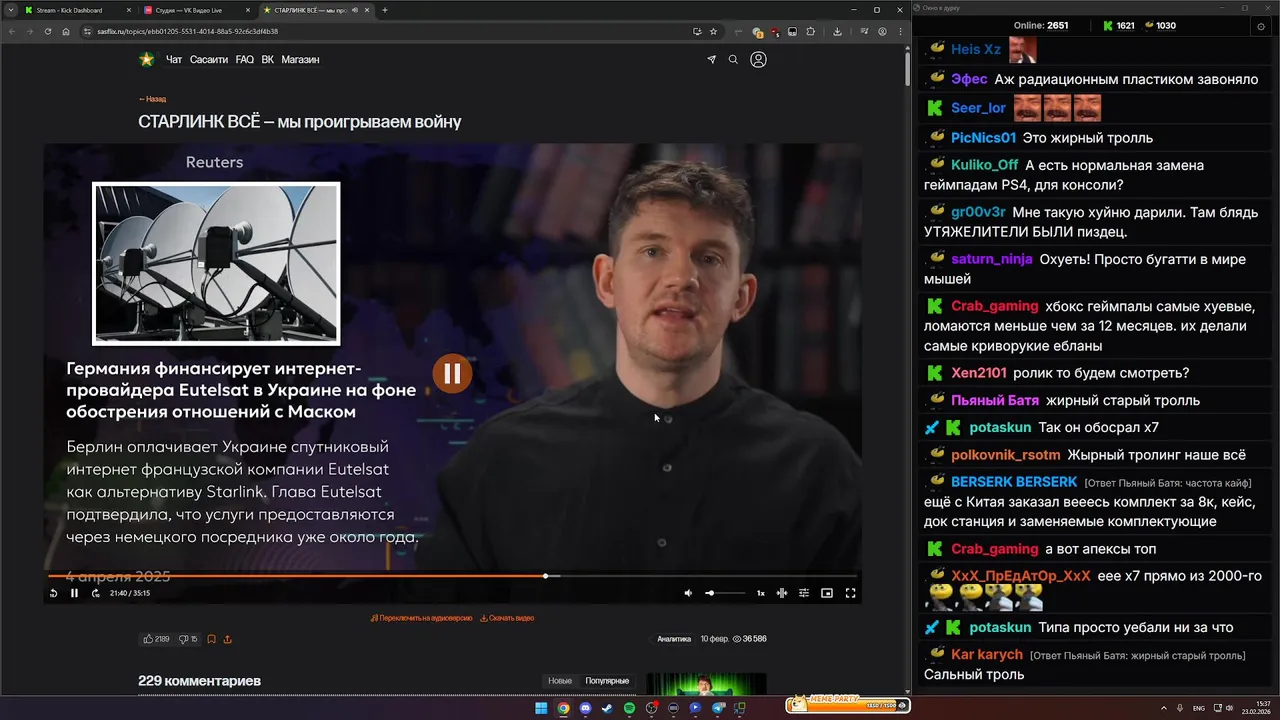Open Windows Start menu
Screen dimensions: 1280x720
pyautogui.click(x=541, y=708)
